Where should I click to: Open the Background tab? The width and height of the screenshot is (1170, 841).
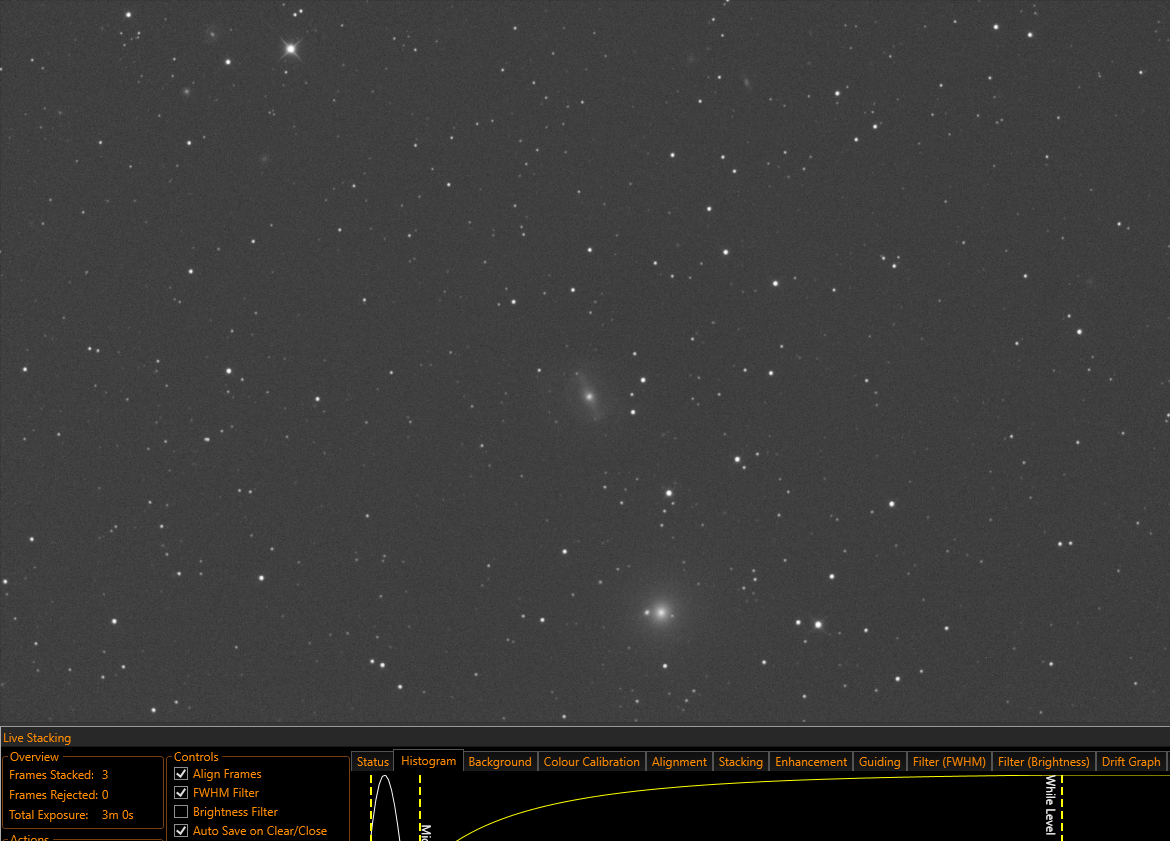point(500,762)
